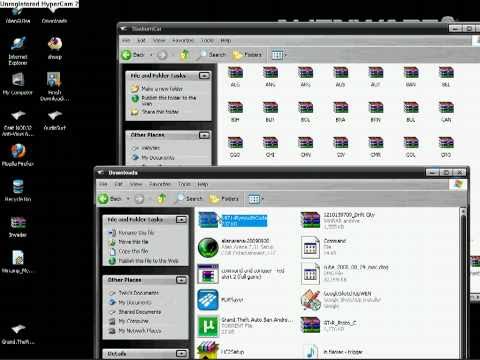
Task: Open Tools menu in Downloads window
Action: [184, 184]
